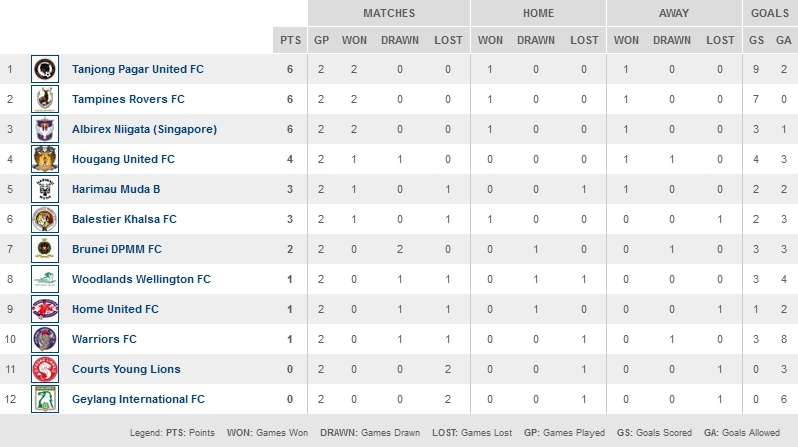798x447 pixels.
Task: Select the Courts Young Lions red emblem
Action: point(45,369)
